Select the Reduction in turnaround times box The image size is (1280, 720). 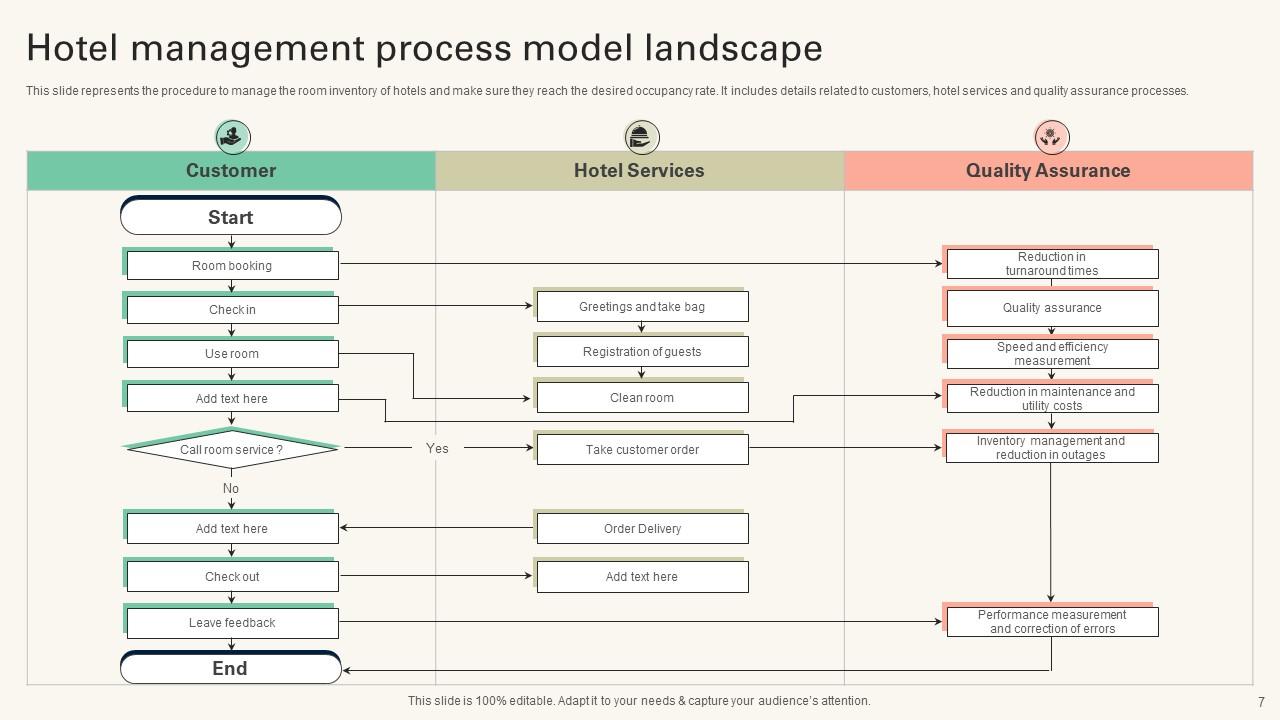tap(1052, 264)
